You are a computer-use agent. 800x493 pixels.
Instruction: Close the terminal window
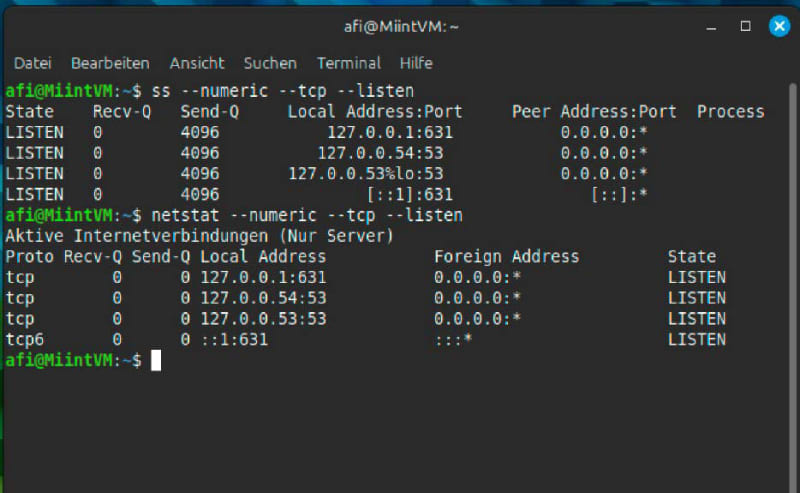[779, 27]
